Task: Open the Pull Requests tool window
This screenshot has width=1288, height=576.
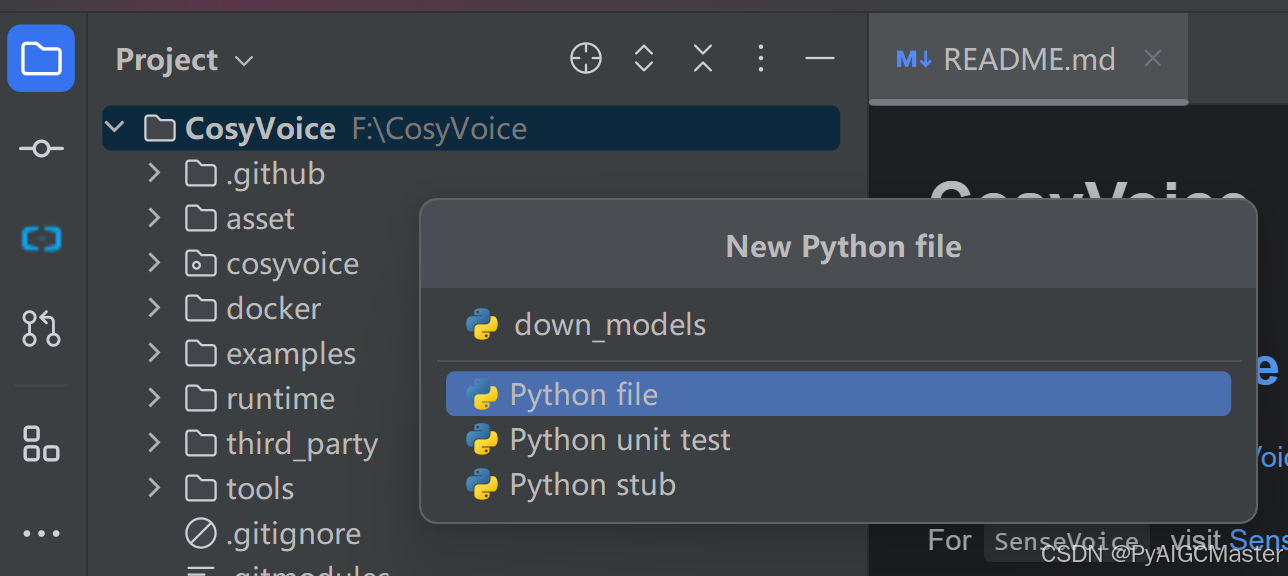Action: 41,328
